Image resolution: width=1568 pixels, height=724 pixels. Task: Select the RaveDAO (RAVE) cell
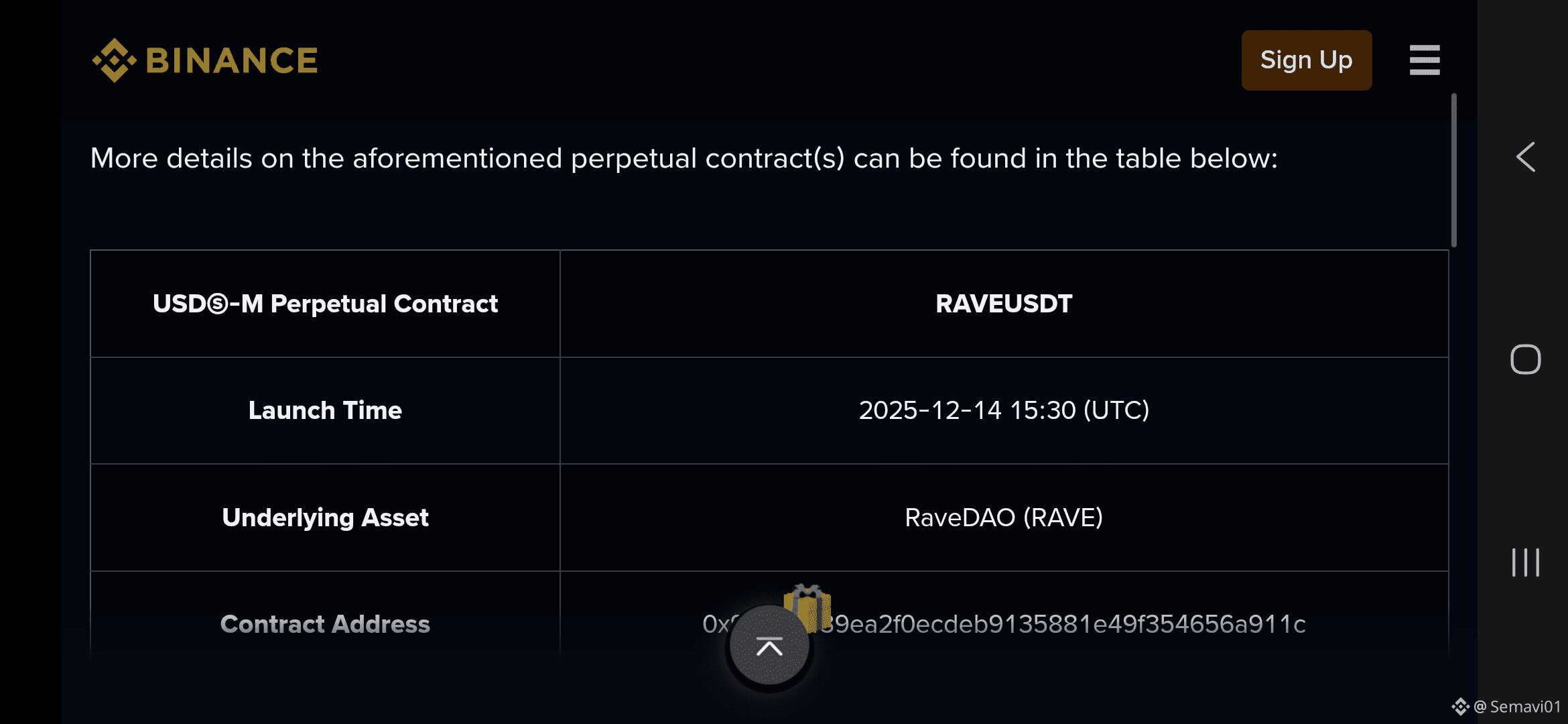[1004, 518]
